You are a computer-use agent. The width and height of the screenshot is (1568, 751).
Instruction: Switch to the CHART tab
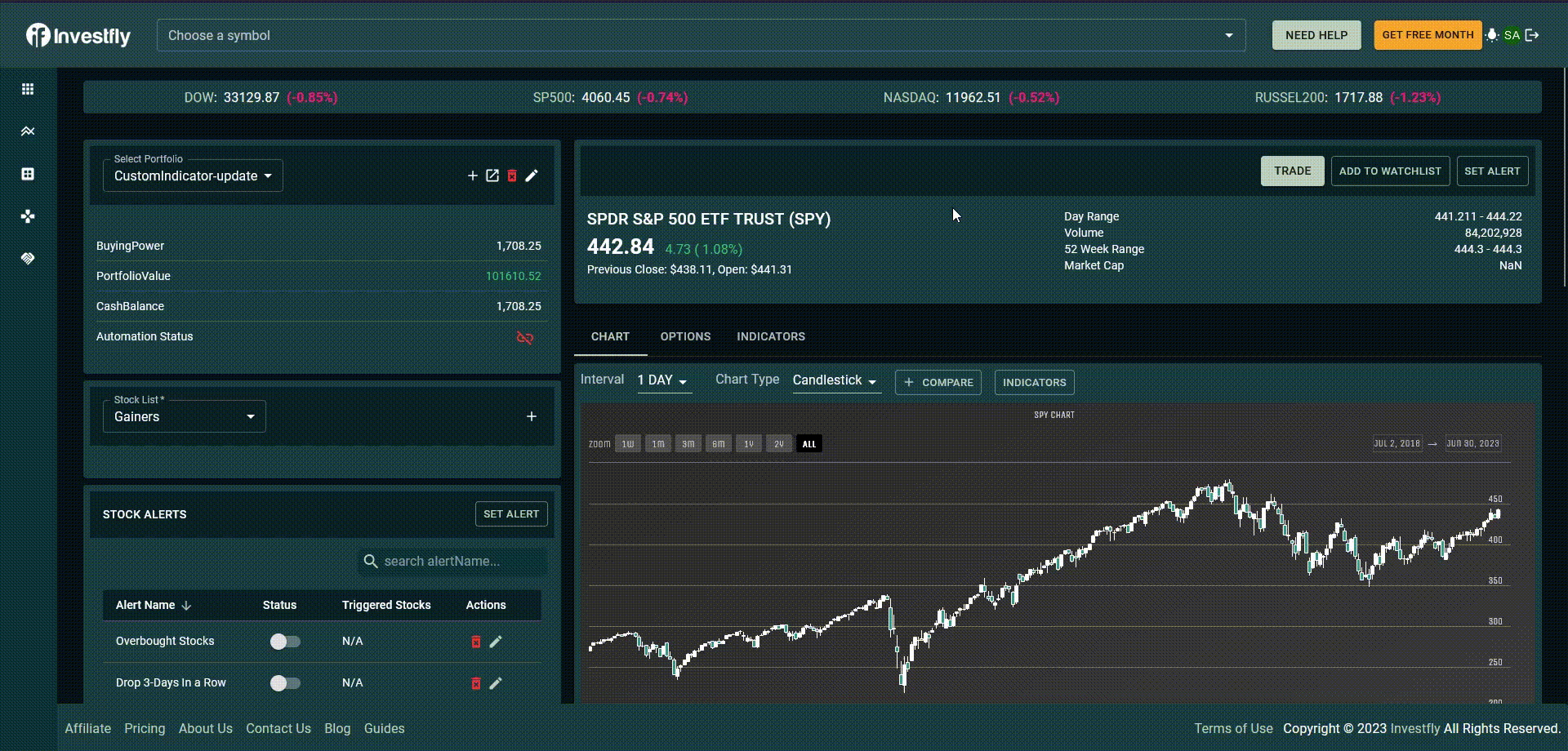(x=610, y=336)
